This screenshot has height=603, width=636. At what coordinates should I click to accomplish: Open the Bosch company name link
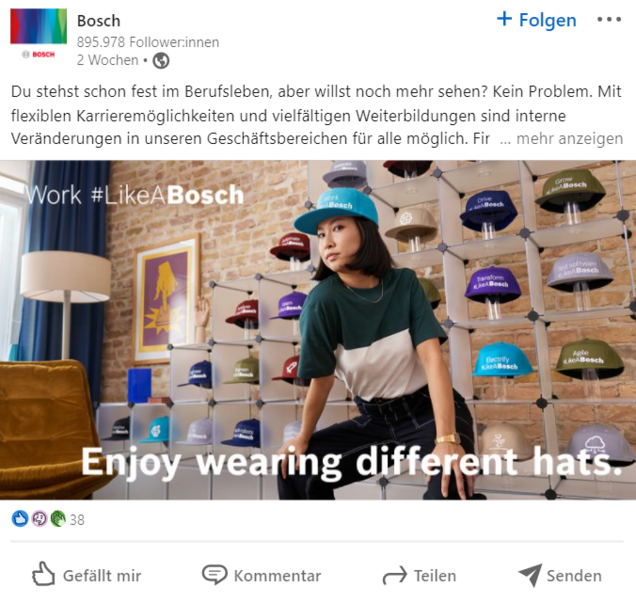click(x=99, y=21)
